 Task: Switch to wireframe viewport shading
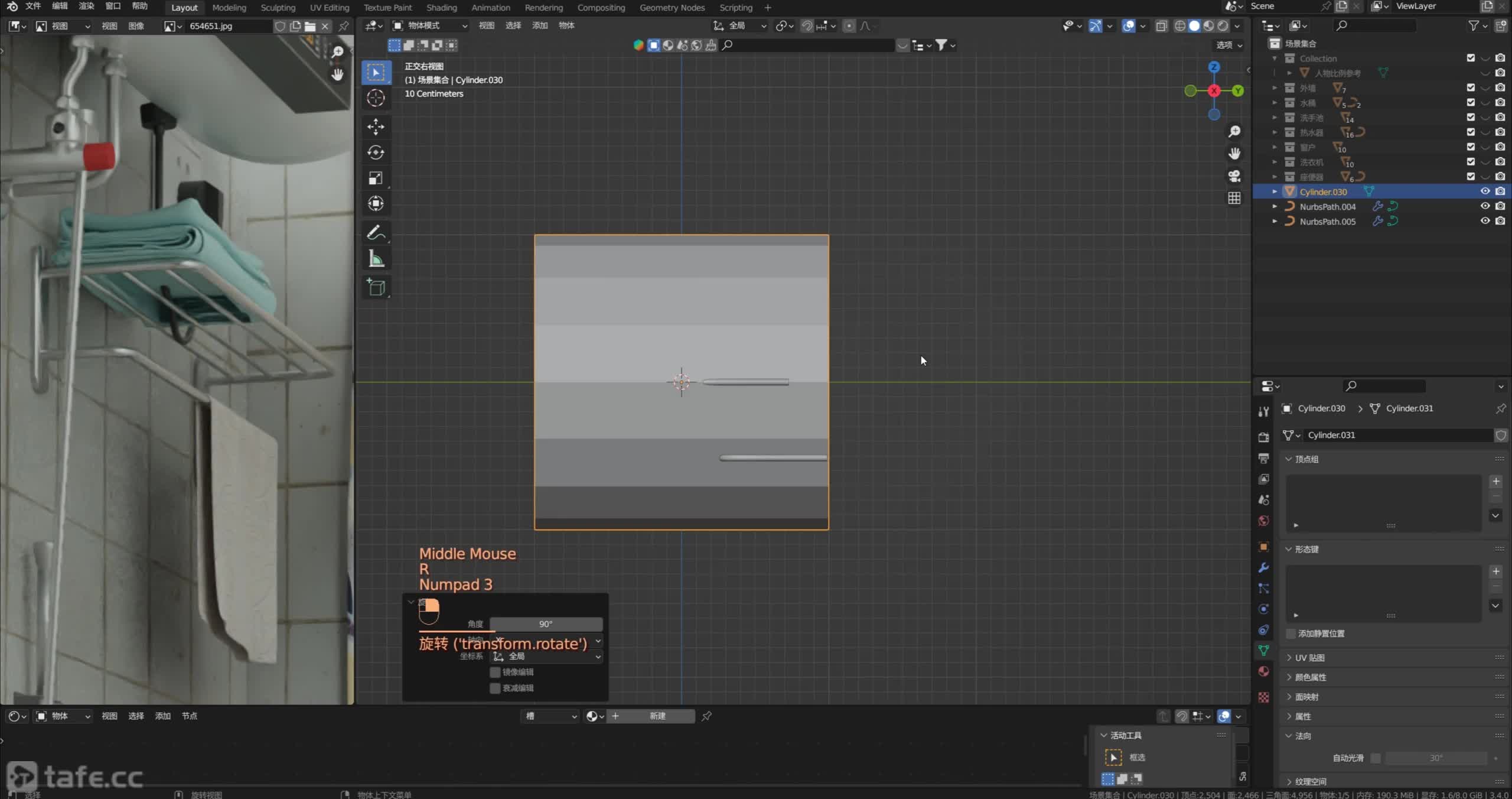(x=1179, y=26)
